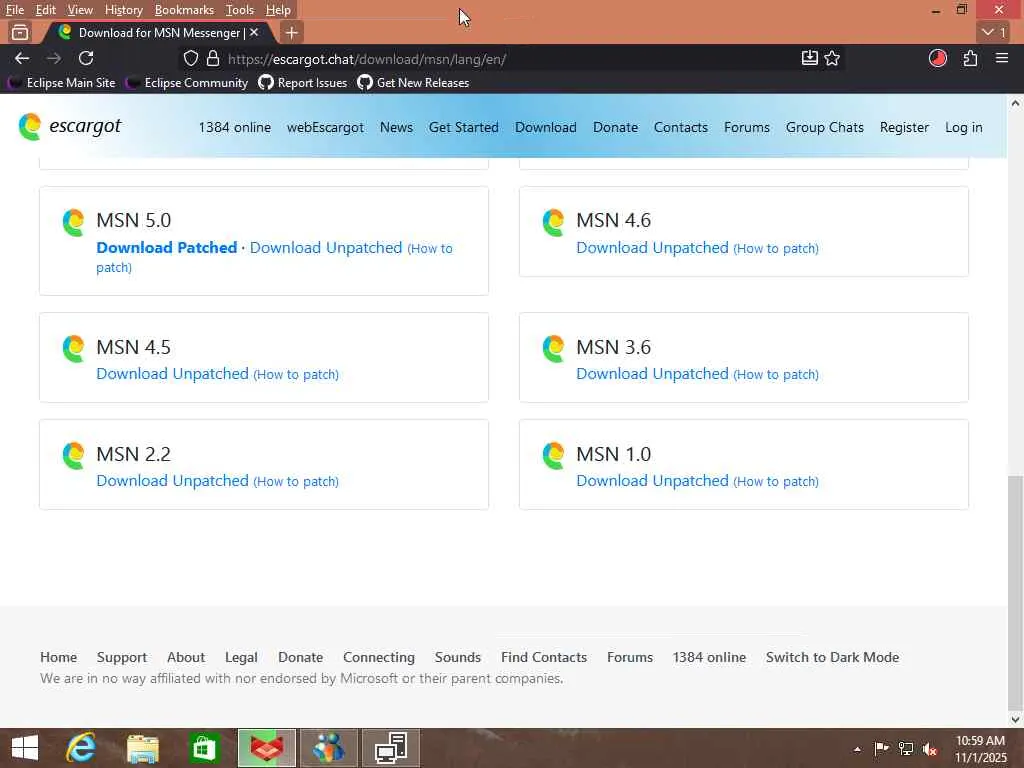The width and height of the screenshot is (1024, 768).
Task: Click the network computers taskbar icon
Action: pyautogui.click(x=391, y=748)
